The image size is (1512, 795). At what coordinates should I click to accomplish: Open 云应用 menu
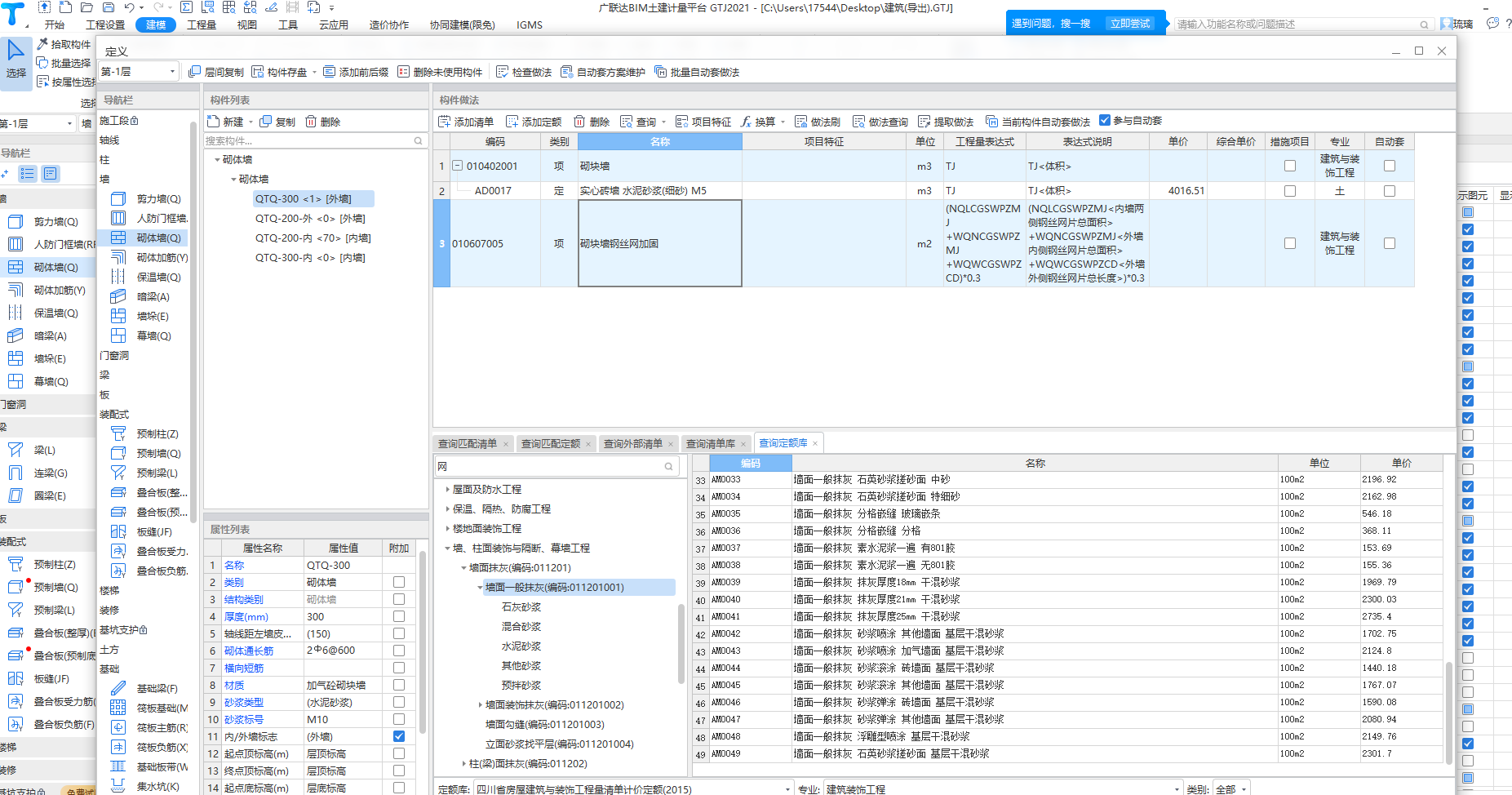click(333, 24)
